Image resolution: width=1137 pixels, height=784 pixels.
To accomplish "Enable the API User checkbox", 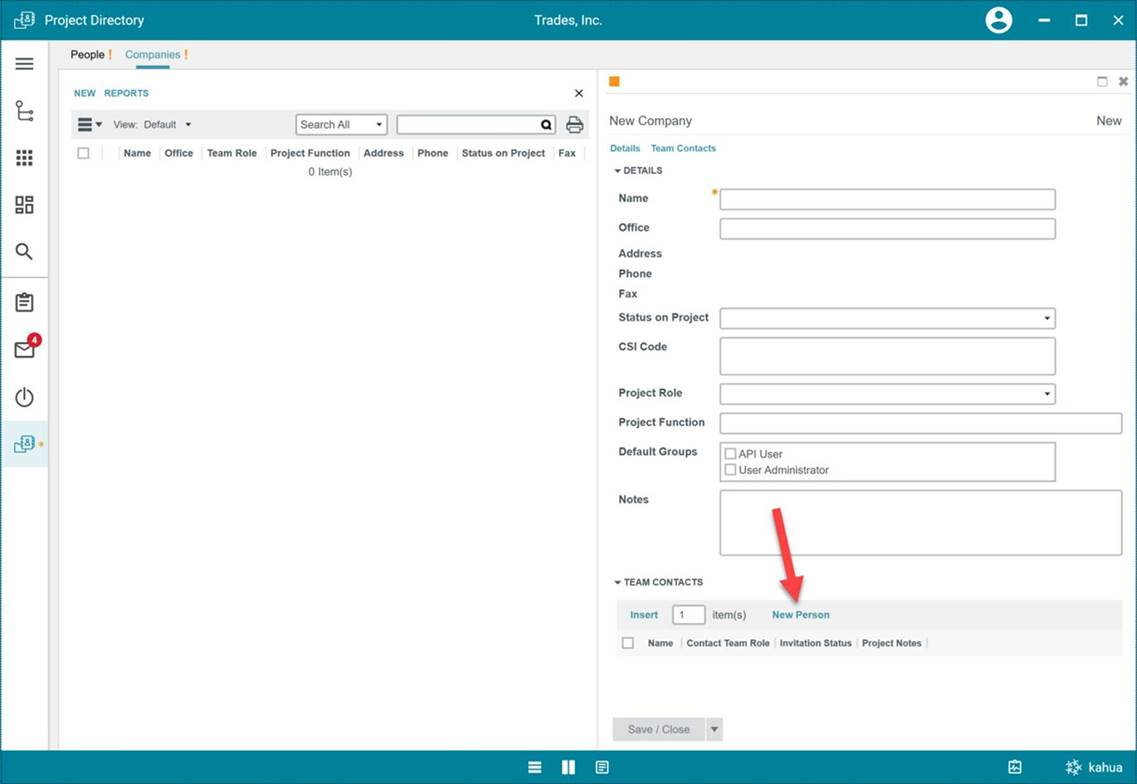I will [x=730, y=454].
